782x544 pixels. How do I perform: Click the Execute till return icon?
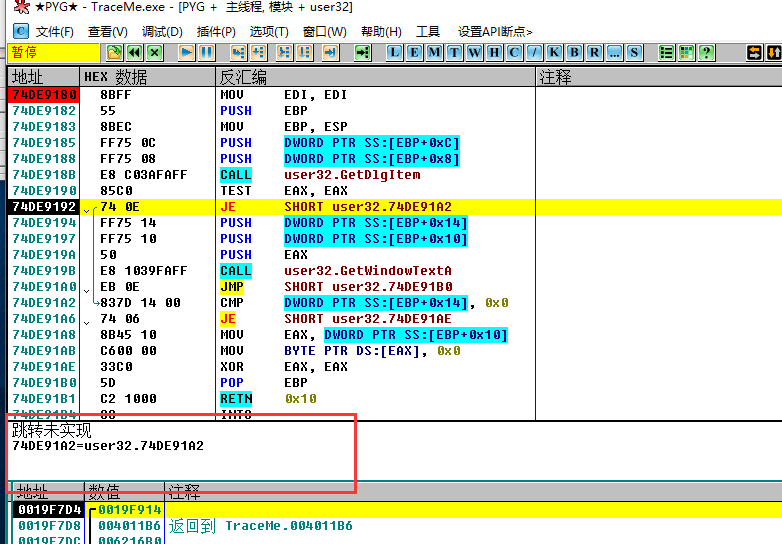[330, 52]
